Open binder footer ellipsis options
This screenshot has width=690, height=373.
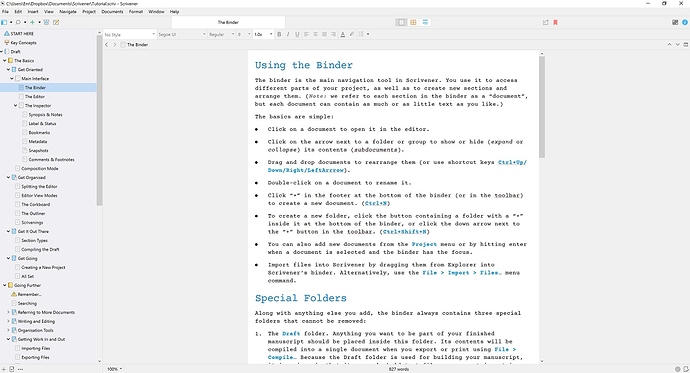20,369
